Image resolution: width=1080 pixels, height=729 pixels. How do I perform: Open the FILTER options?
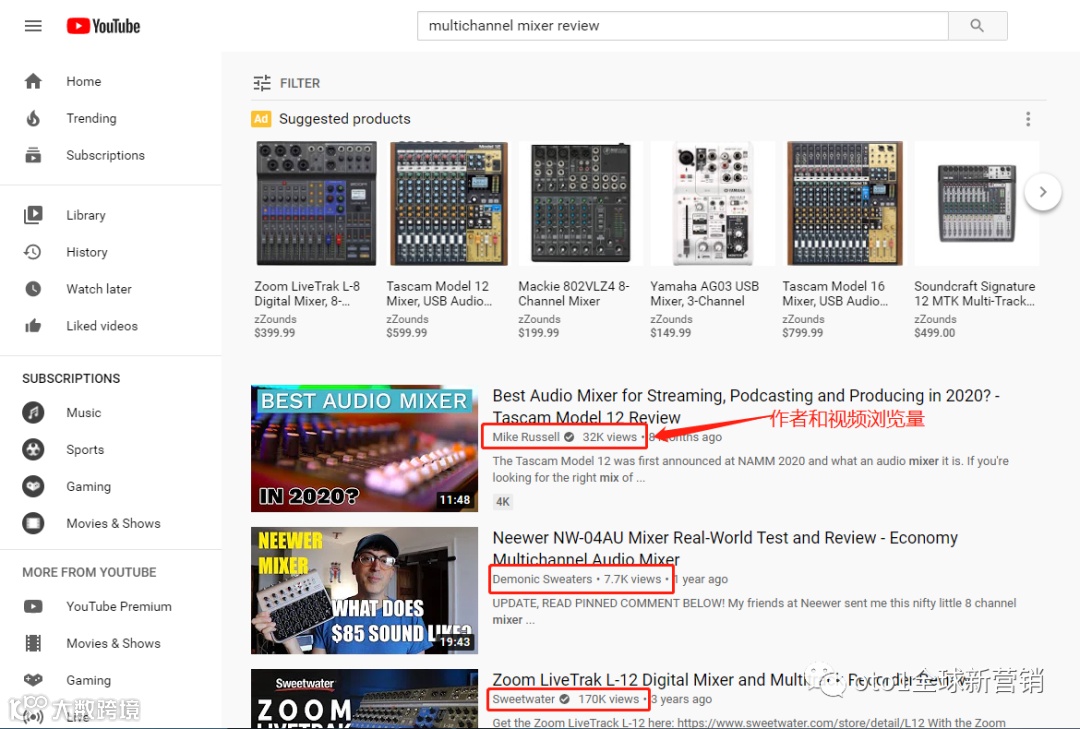click(286, 83)
